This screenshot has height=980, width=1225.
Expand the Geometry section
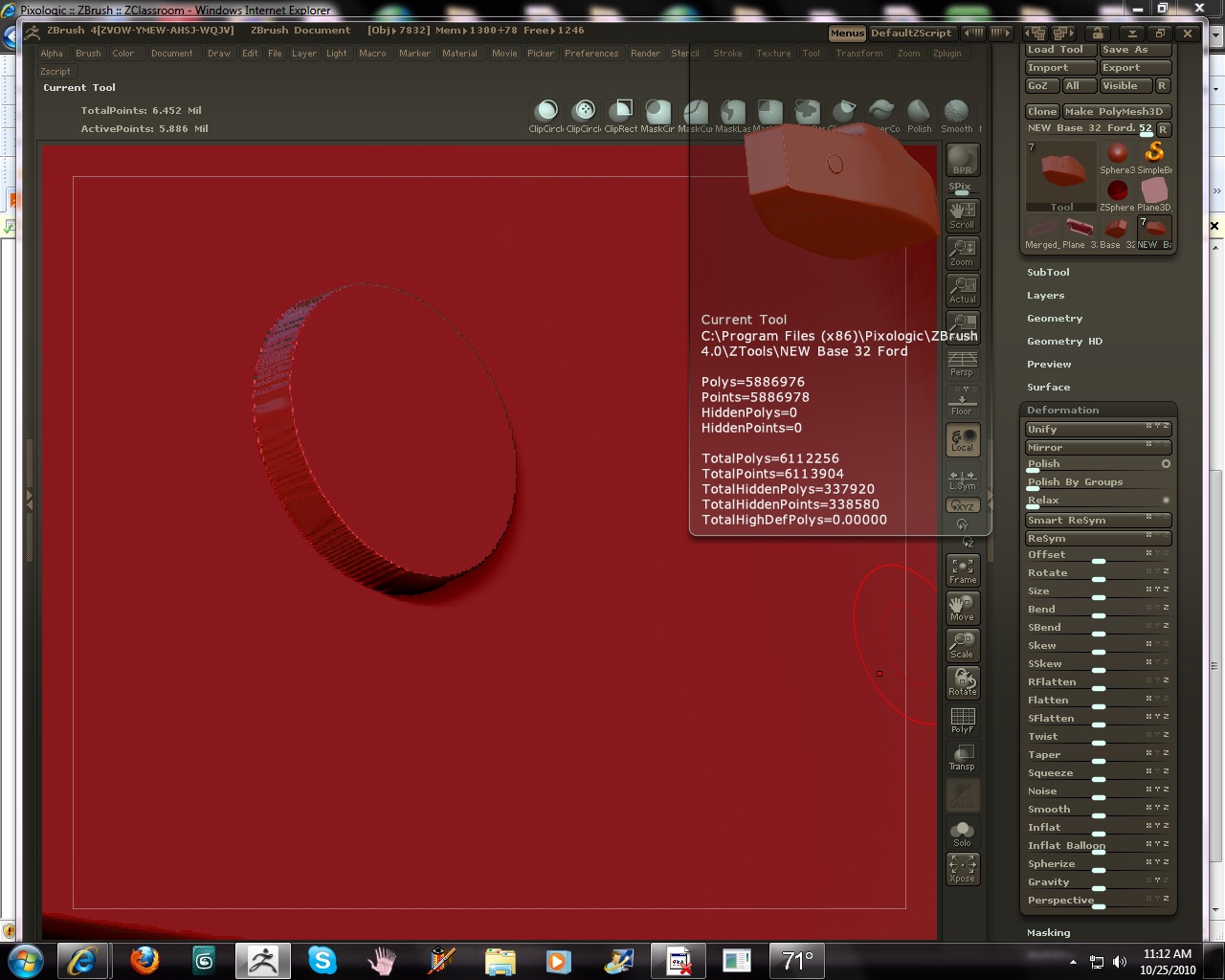point(1055,319)
